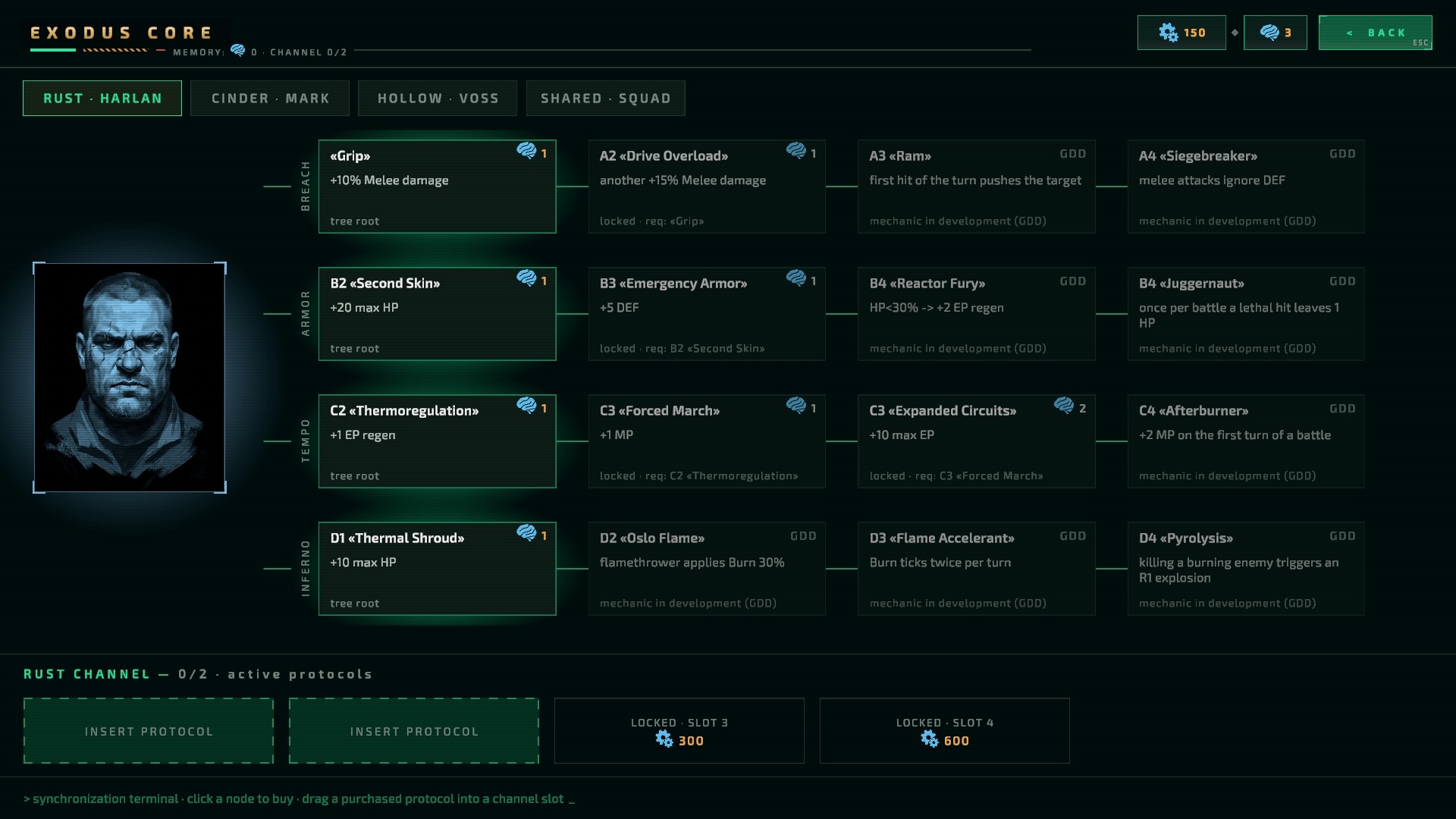Select the A3 «Ram» node
Image resolution: width=1456 pixels, height=819 pixels.
pyautogui.click(x=977, y=187)
